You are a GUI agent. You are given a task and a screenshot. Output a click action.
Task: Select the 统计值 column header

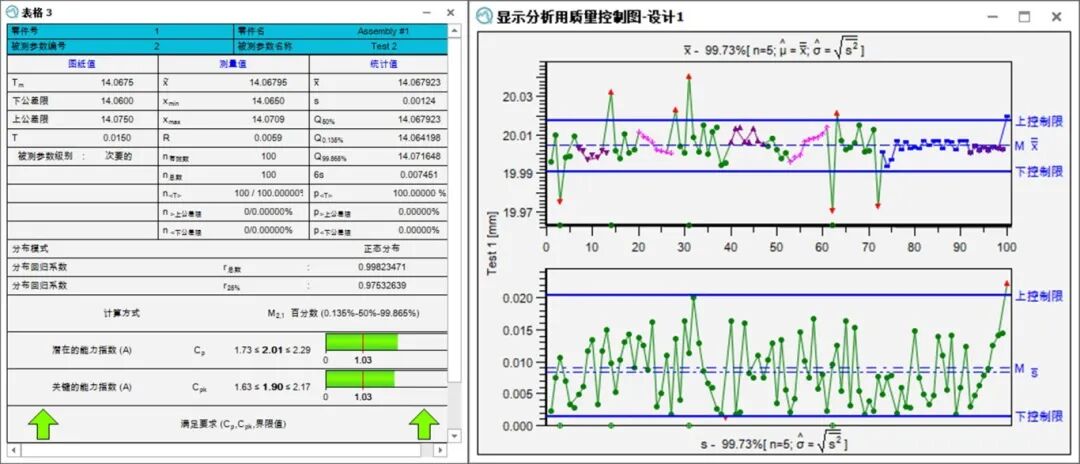coord(384,64)
